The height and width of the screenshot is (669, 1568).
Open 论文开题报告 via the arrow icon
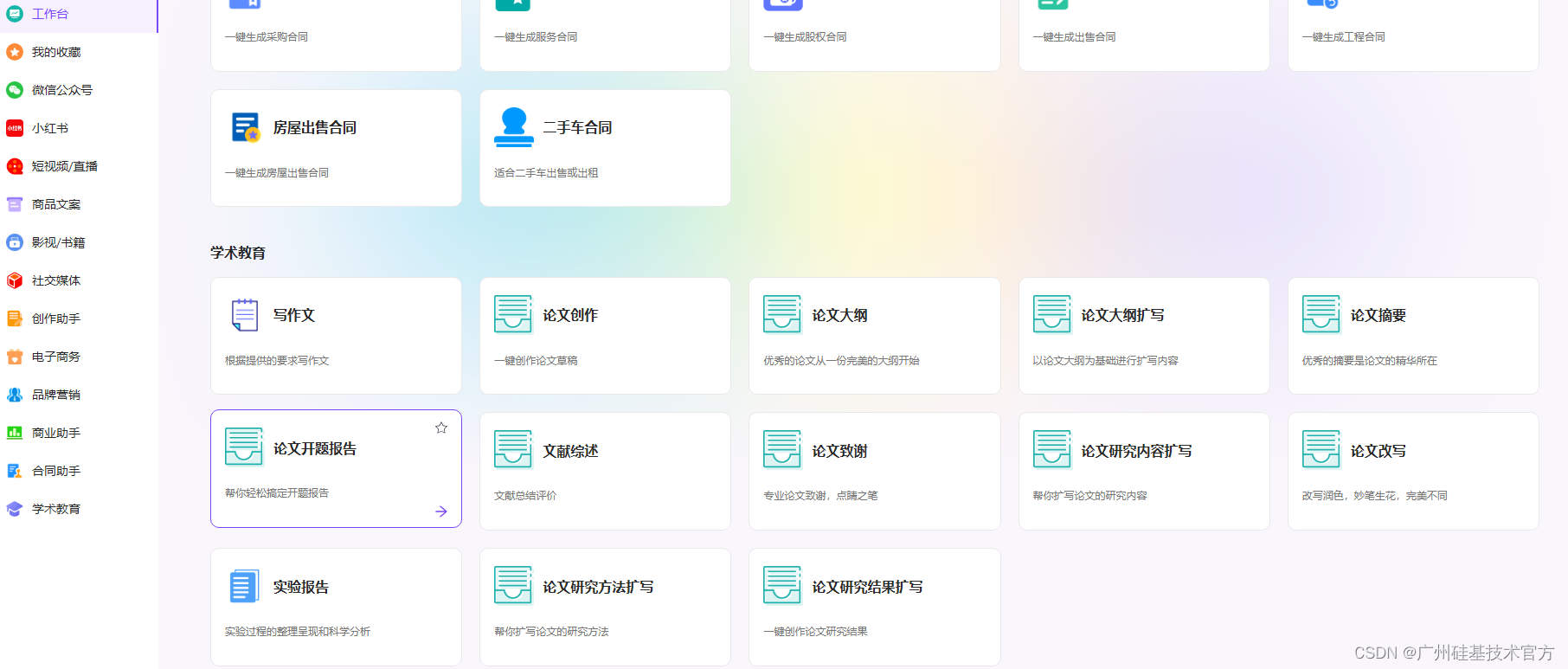[x=441, y=511]
